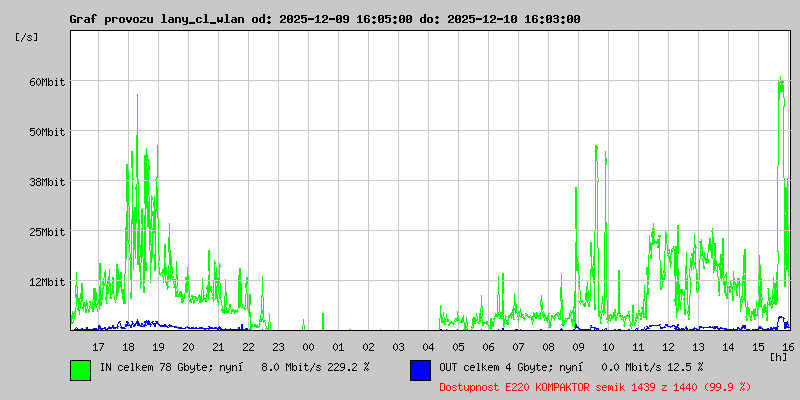Click the '16' hour label on x-axis
The width and height of the screenshot is (800, 400).
(788, 347)
